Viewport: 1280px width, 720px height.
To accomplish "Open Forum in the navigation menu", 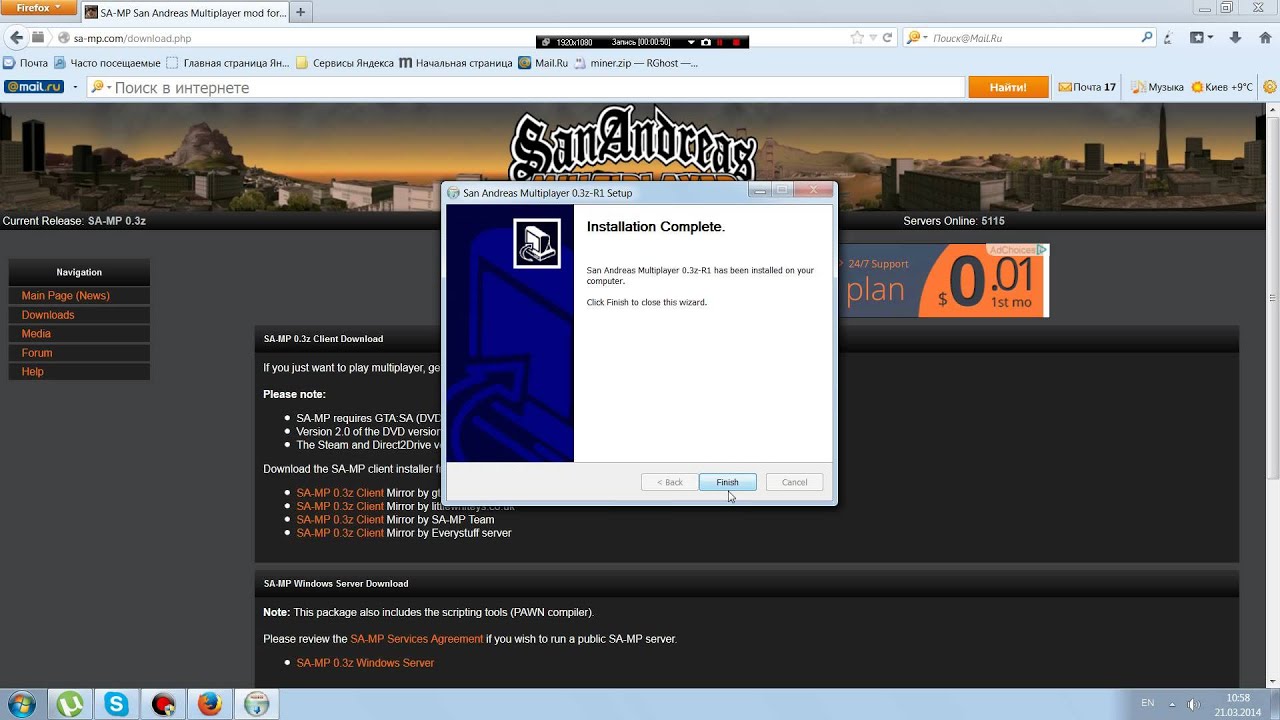I will pyautogui.click(x=37, y=353).
